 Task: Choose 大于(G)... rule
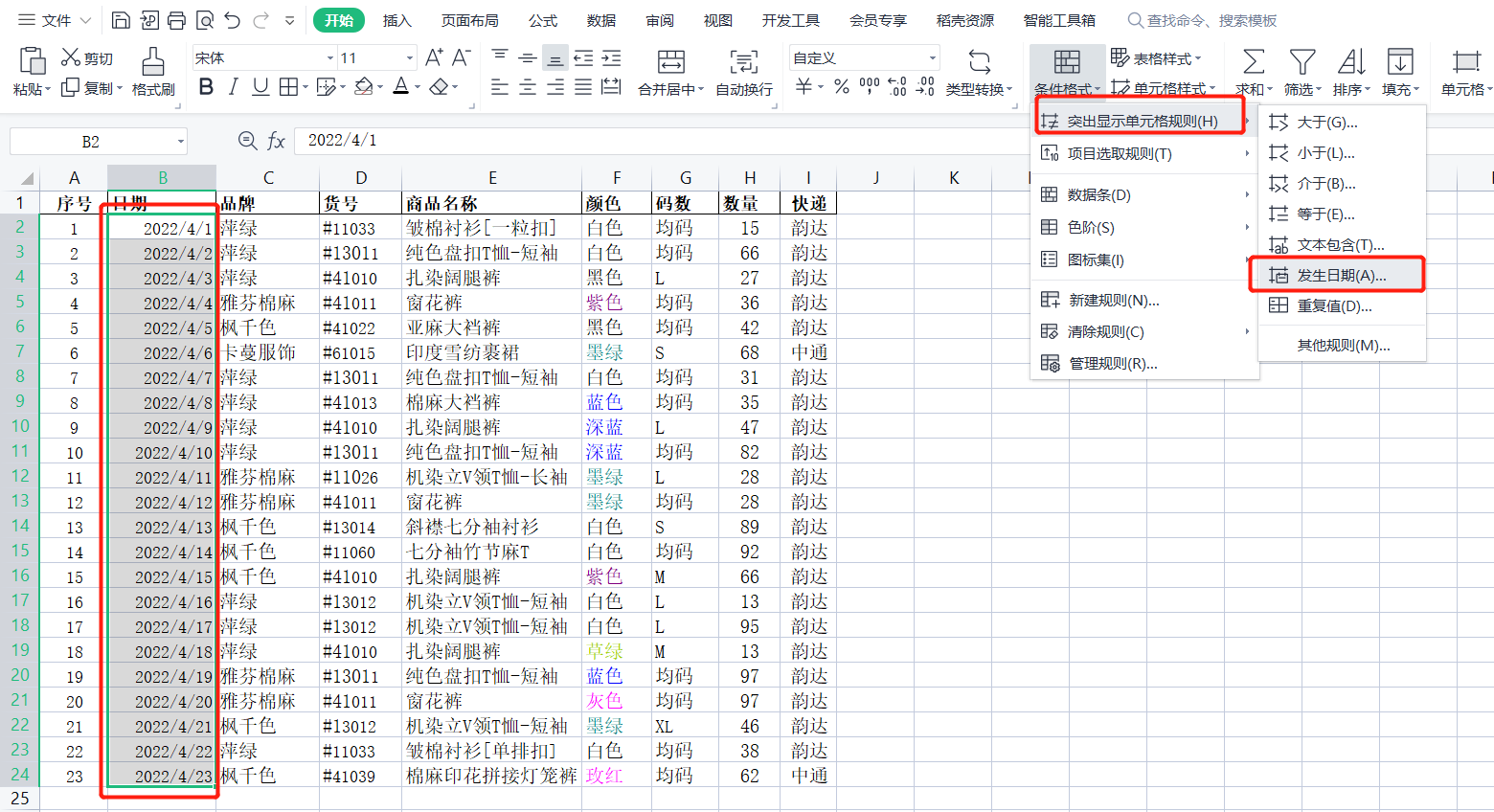point(1341,122)
